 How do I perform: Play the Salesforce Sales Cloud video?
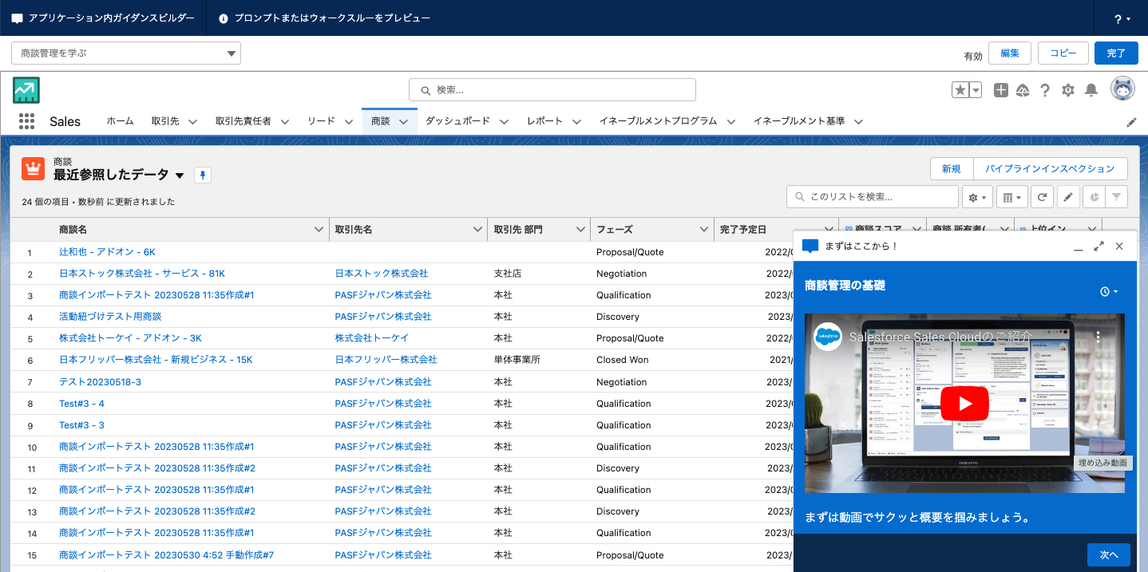(964, 404)
